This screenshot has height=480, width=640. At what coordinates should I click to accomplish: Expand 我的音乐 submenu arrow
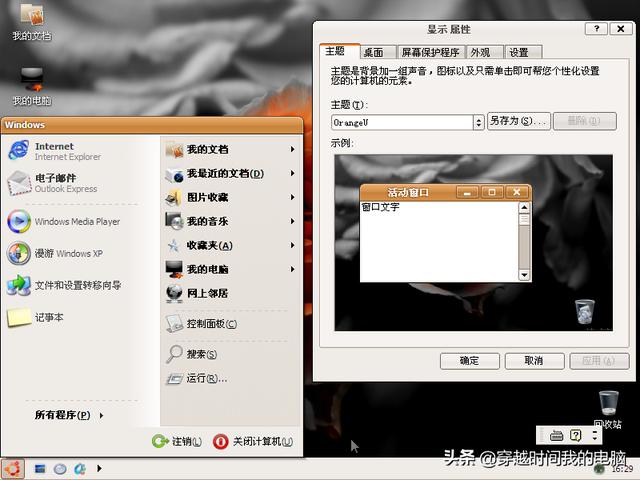[292, 221]
